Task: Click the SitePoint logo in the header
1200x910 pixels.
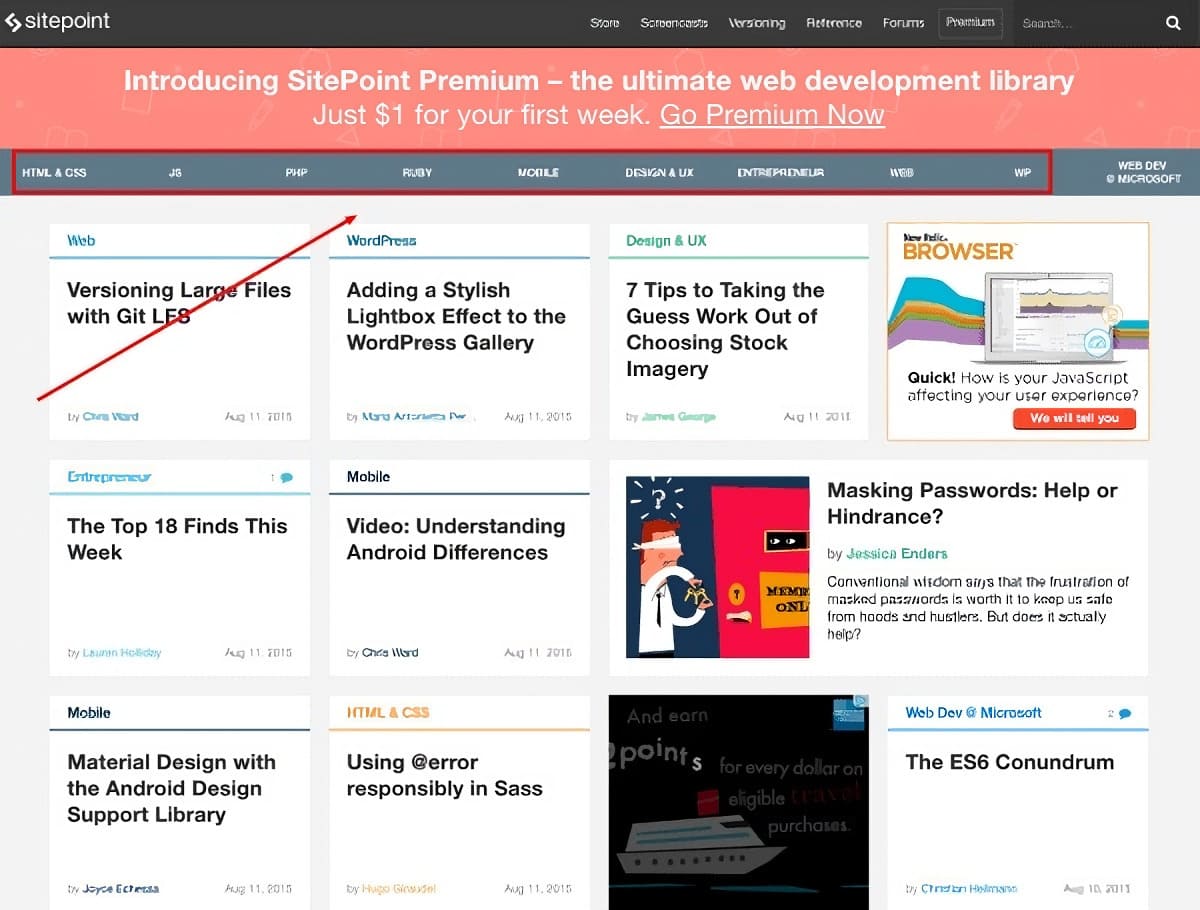Action: [x=58, y=22]
